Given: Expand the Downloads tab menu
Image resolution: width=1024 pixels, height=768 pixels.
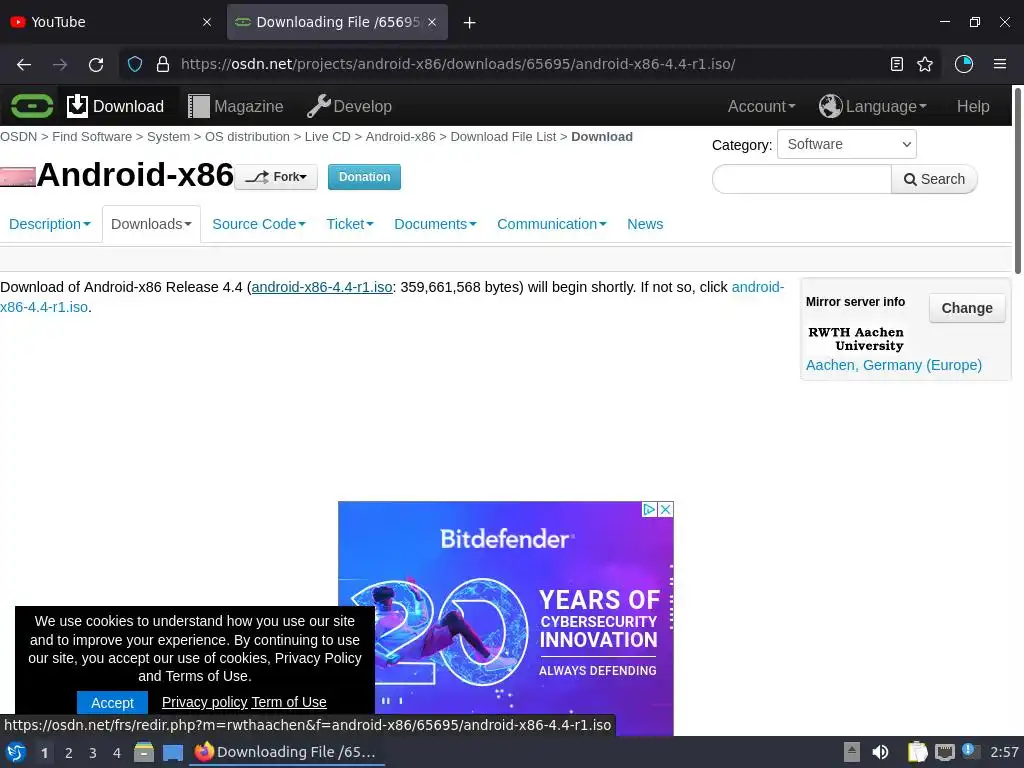Looking at the screenshot, I should pos(151,224).
